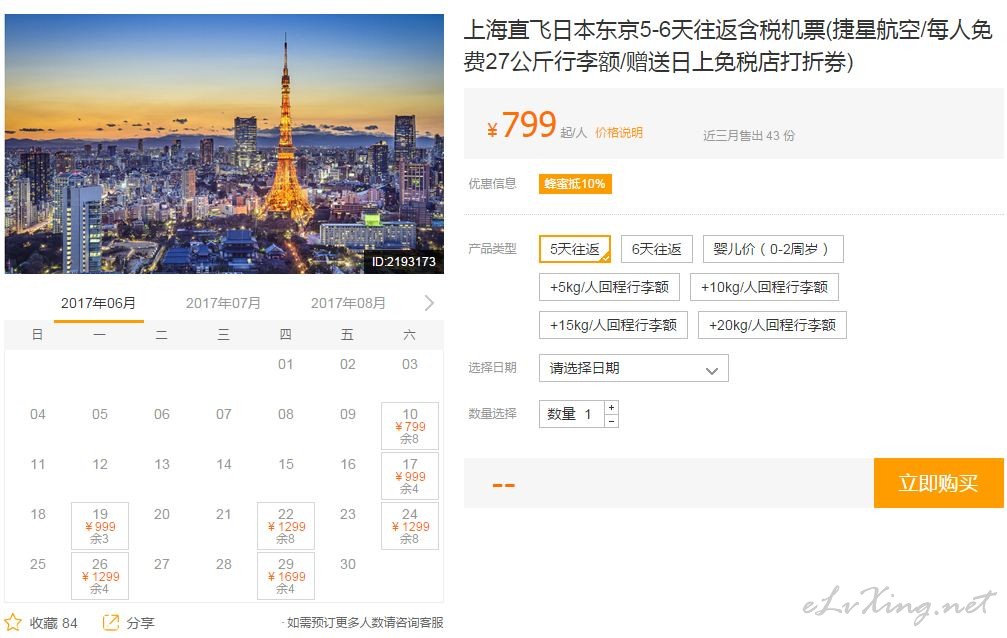Switch to 2017年06月 calendar tab
The height and width of the screenshot is (638, 1007).
(x=98, y=303)
